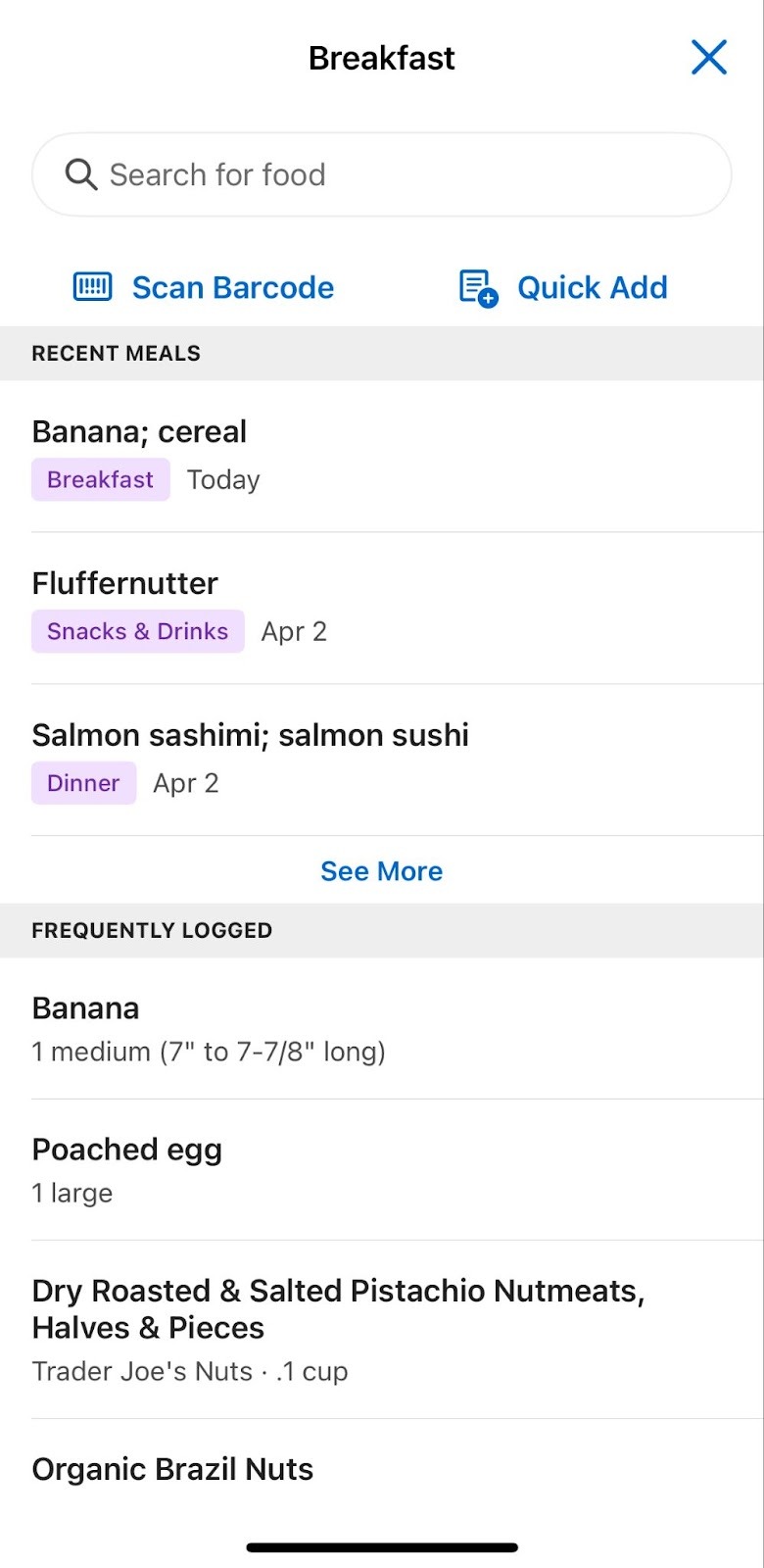Tap the Dinner tag on salmon meal
Image resolution: width=764 pixels, height=1568 pixels.
tap(83, 784)
